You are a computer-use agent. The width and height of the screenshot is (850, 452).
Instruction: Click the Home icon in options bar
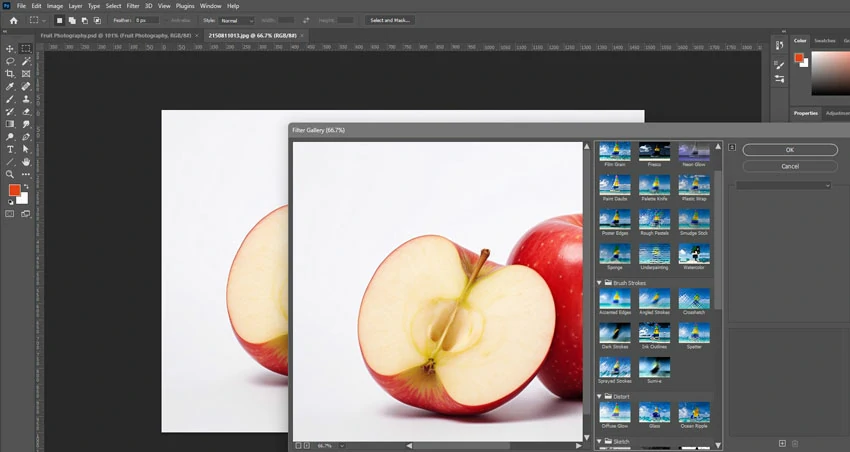pyautogui.click(x=13, y=20)
